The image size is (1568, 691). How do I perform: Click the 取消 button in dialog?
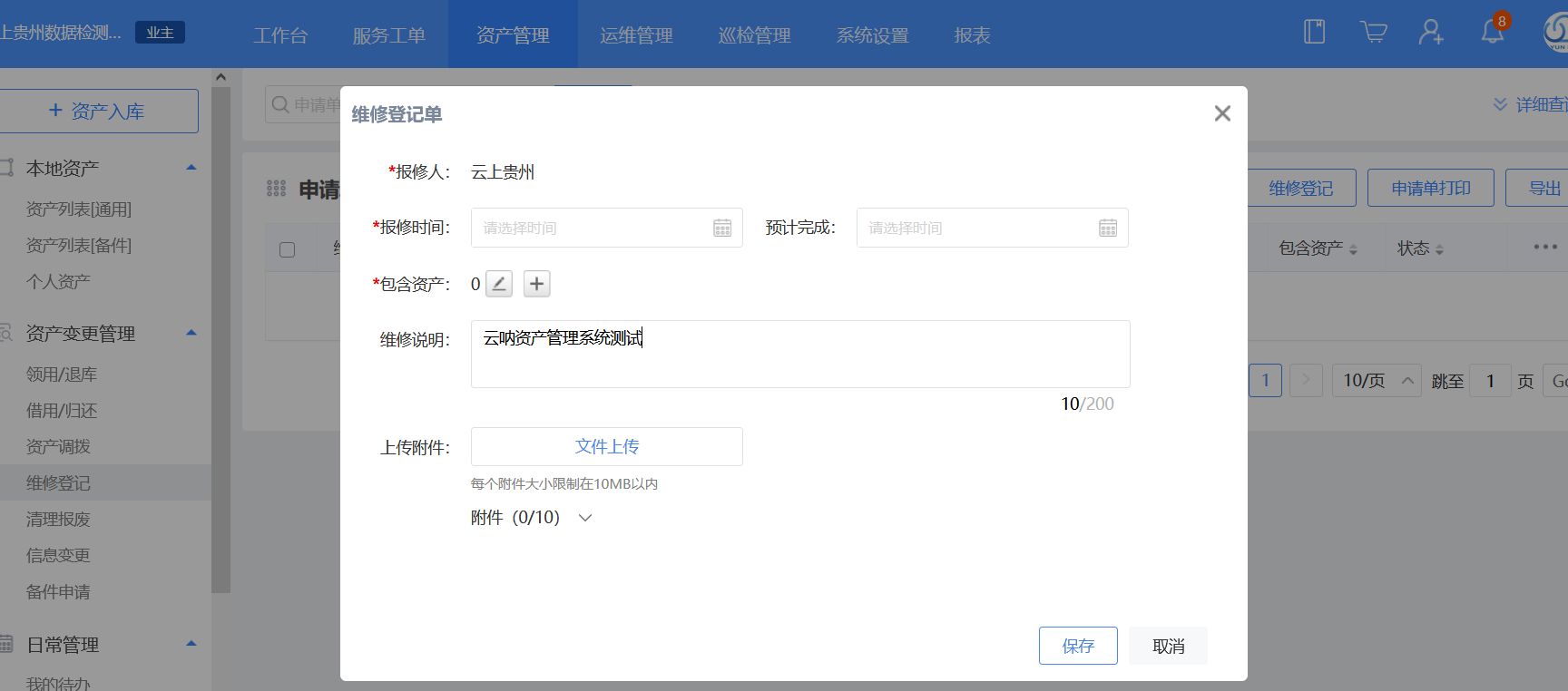[1169, 646]
